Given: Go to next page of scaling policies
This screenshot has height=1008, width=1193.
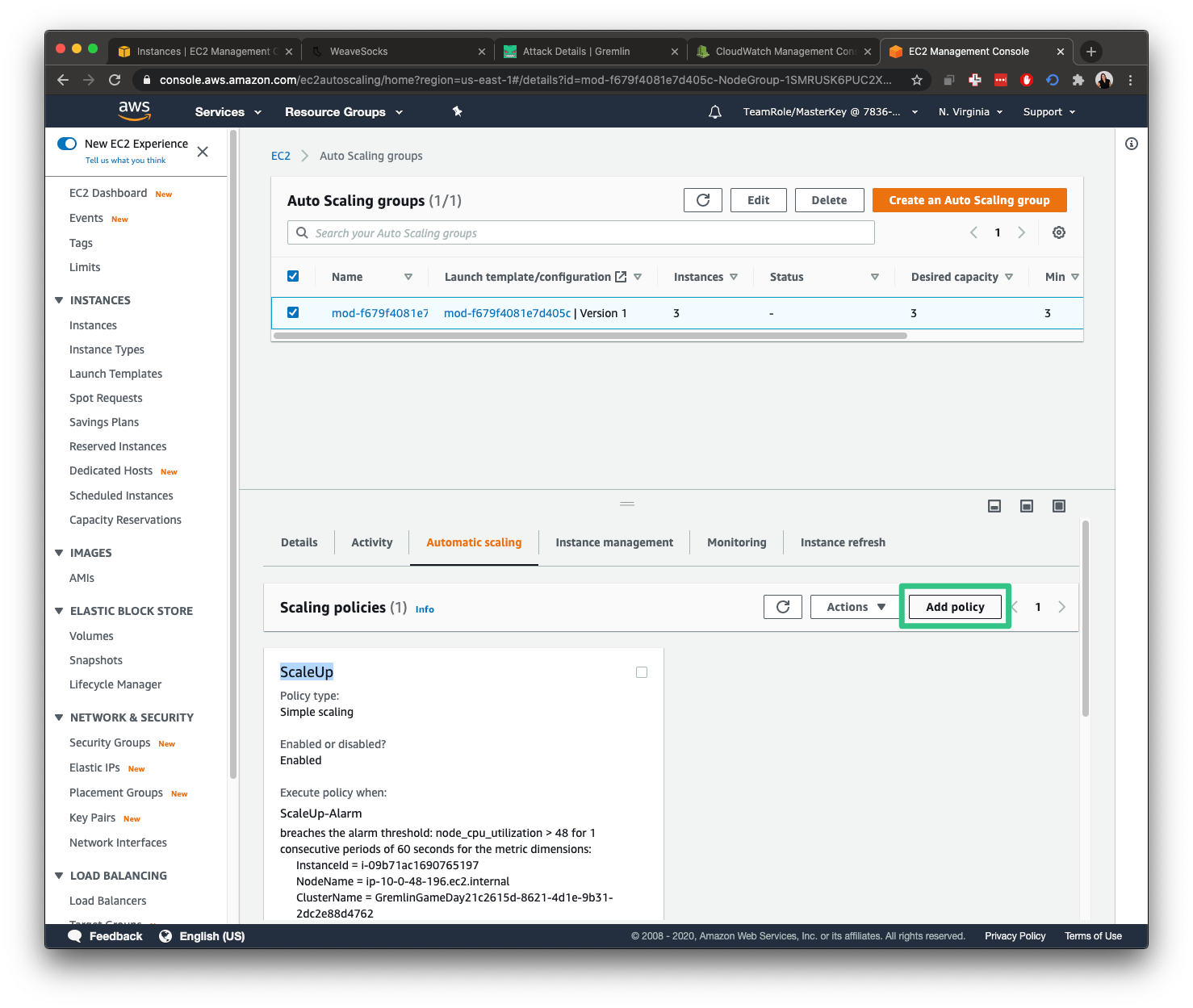Looking at the screenshot, I should click(x=1062, y=607).
